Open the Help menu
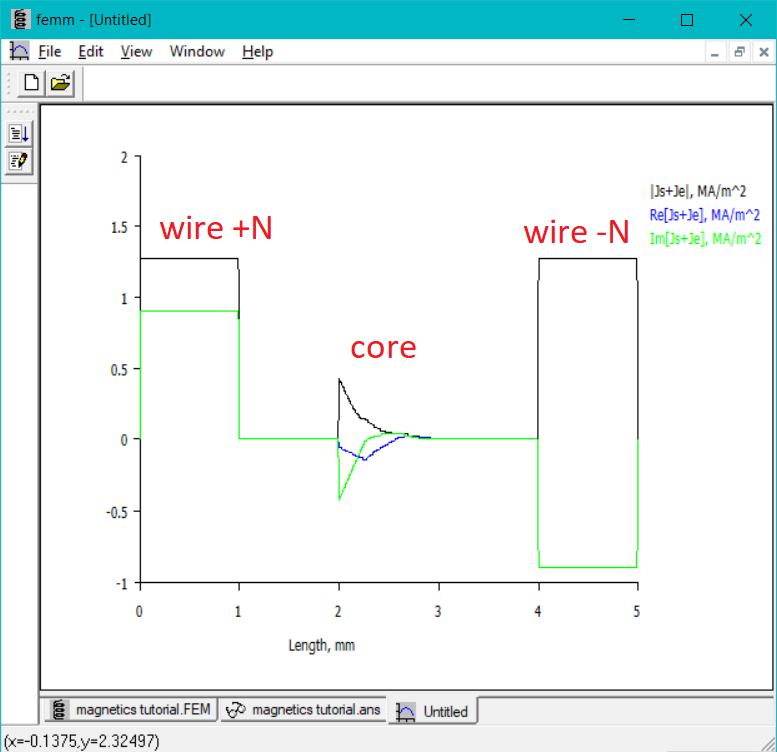This screenshot has height=752, width=777. (257, 52)
